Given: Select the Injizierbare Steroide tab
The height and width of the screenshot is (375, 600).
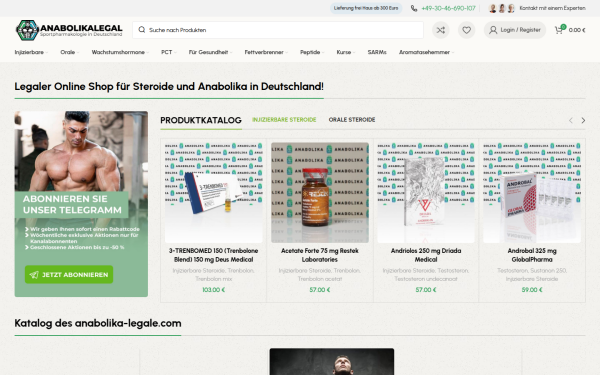Looking at the screenshot, I should pos(284,120).
